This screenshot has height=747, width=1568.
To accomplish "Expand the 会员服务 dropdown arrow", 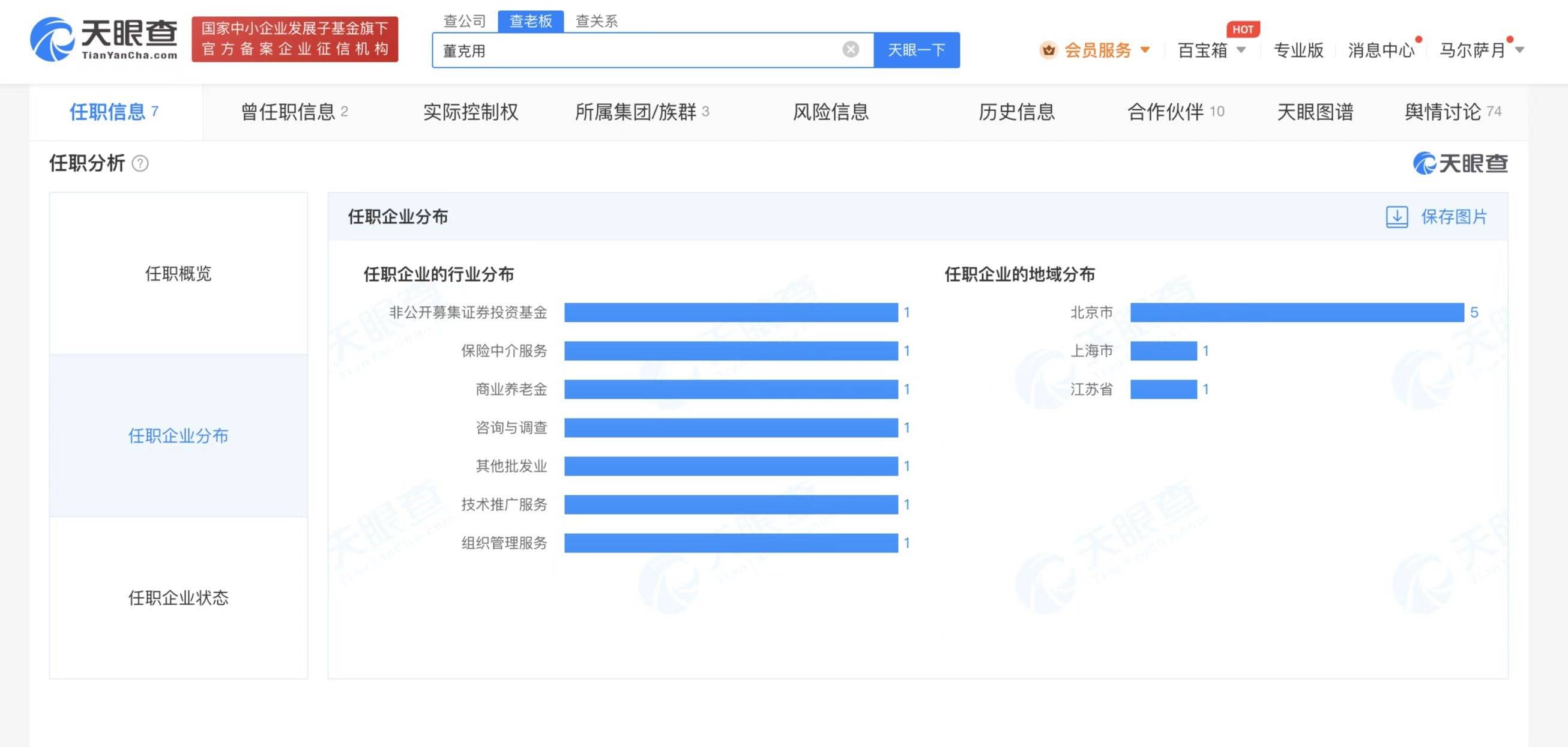I will pyautogui.click(x=1144, y=50).
